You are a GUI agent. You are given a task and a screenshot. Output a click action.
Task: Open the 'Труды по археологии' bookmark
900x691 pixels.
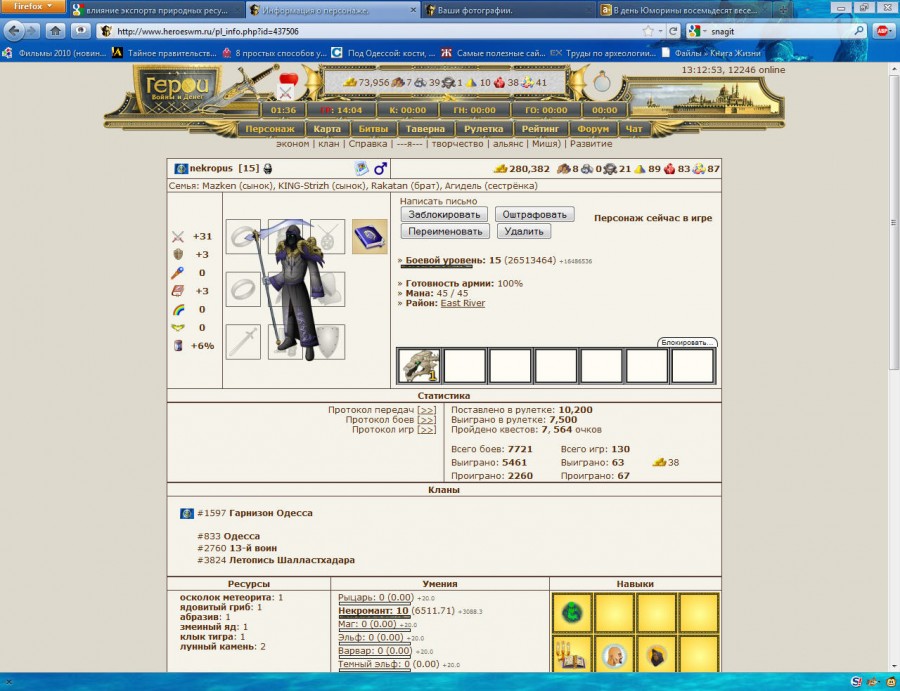[x=603, y=53]
